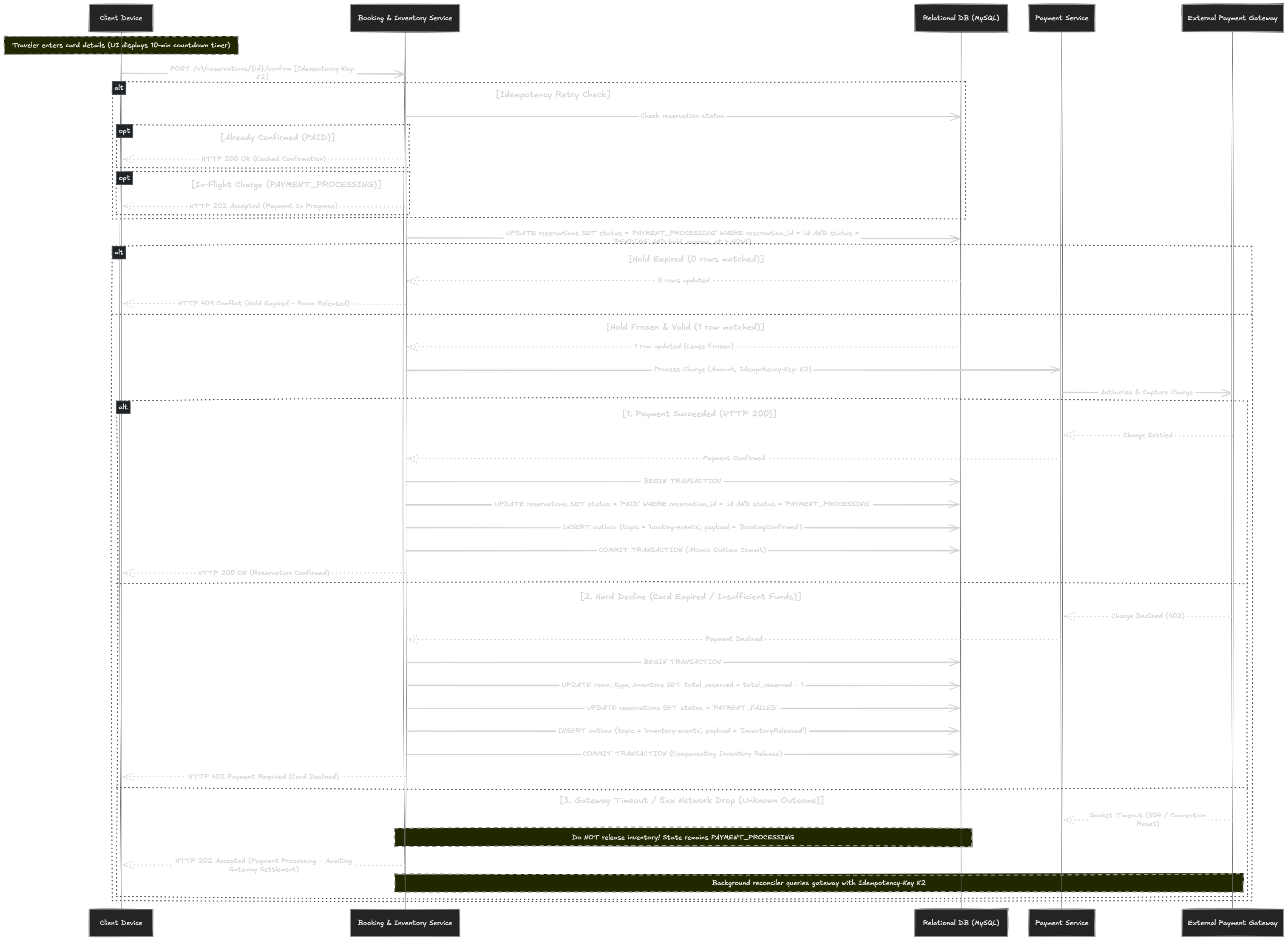The height and width of the screenshot is (941, 1288).
Task: Select the '[Already Confirmed (PAID)]' label
Action: pos(278,137)
